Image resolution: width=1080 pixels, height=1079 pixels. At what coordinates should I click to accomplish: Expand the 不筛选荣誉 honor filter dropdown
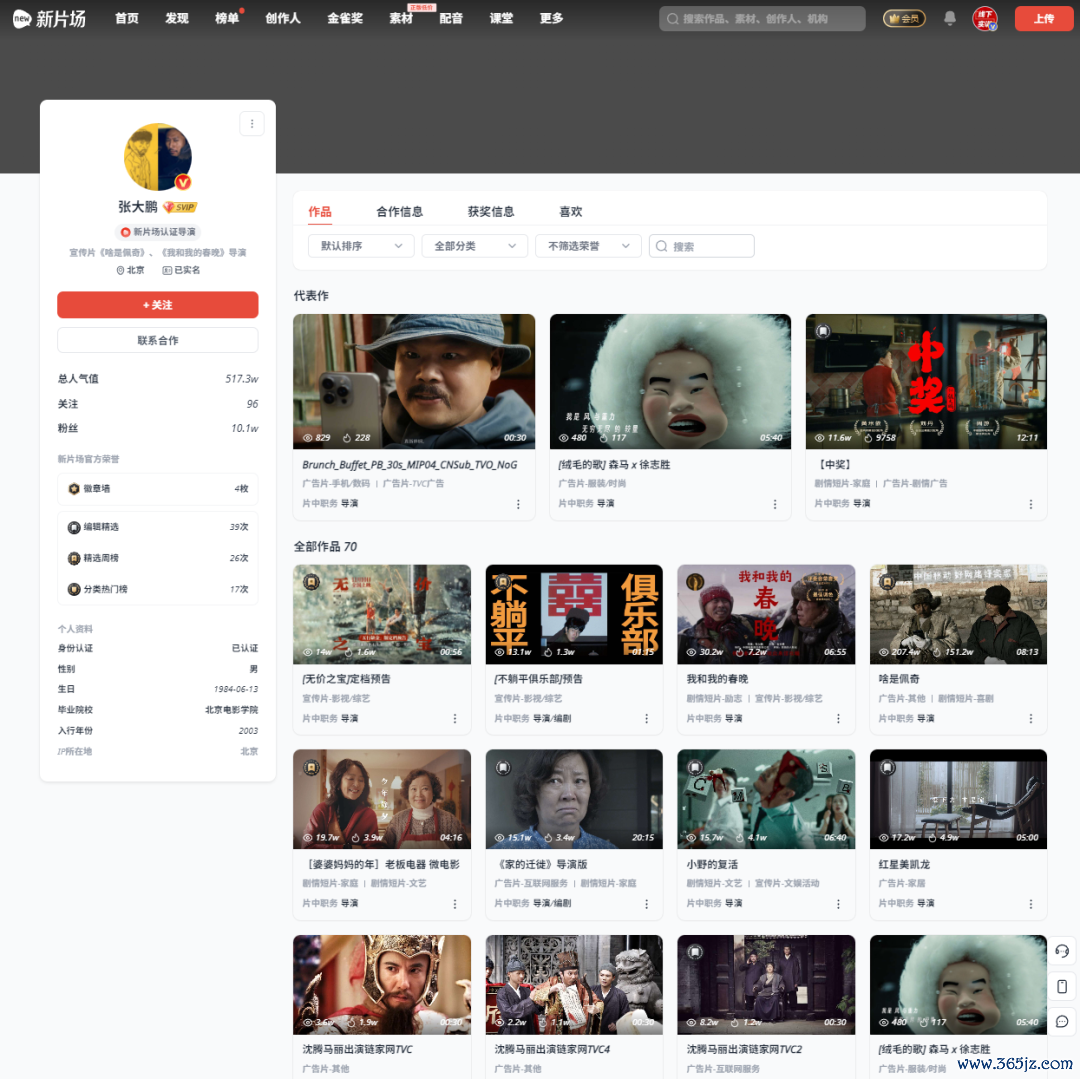pyautogui.click(x=589, y=246)
